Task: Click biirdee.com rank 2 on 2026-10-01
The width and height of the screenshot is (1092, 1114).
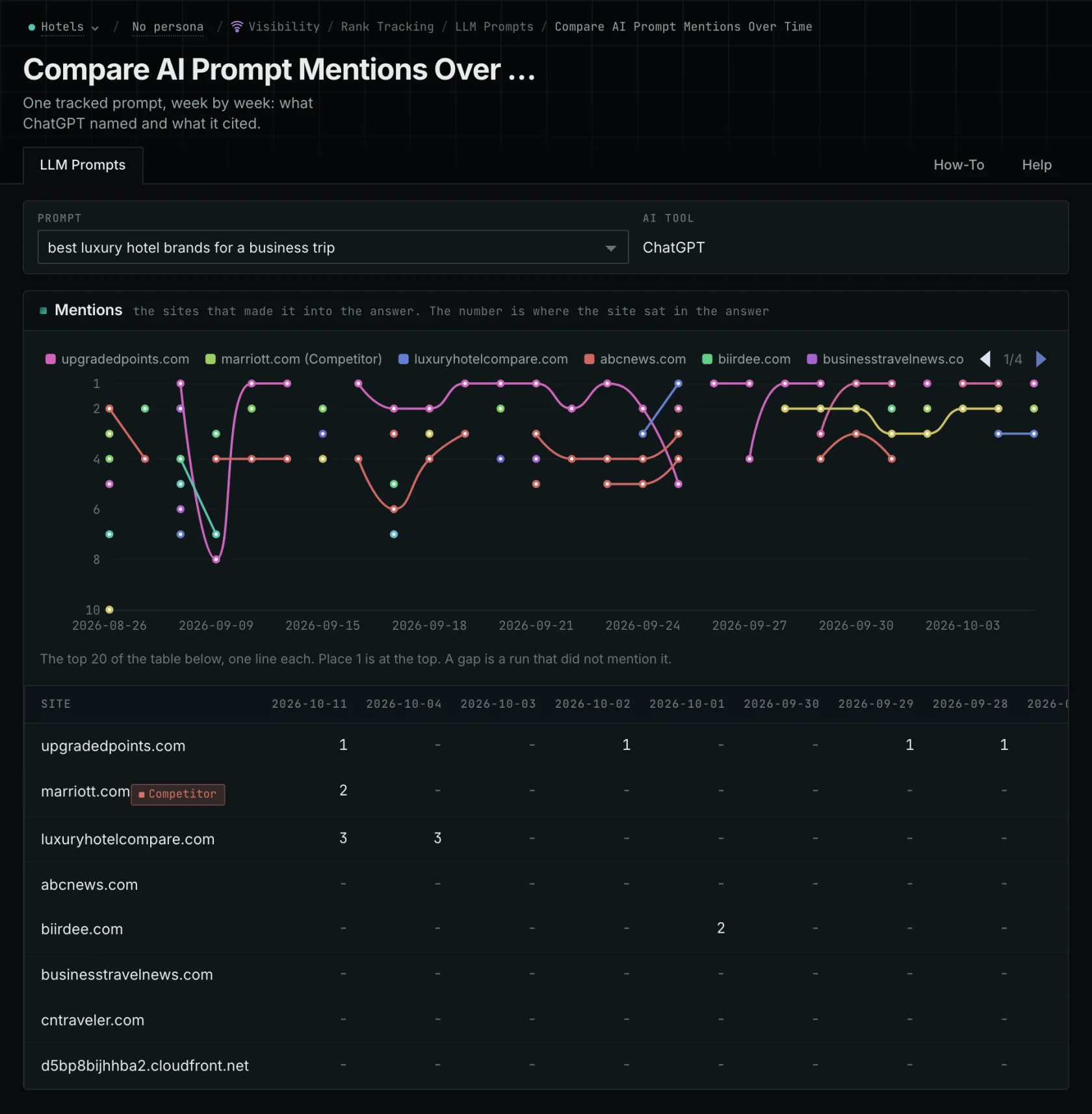Action: point(721,928)
